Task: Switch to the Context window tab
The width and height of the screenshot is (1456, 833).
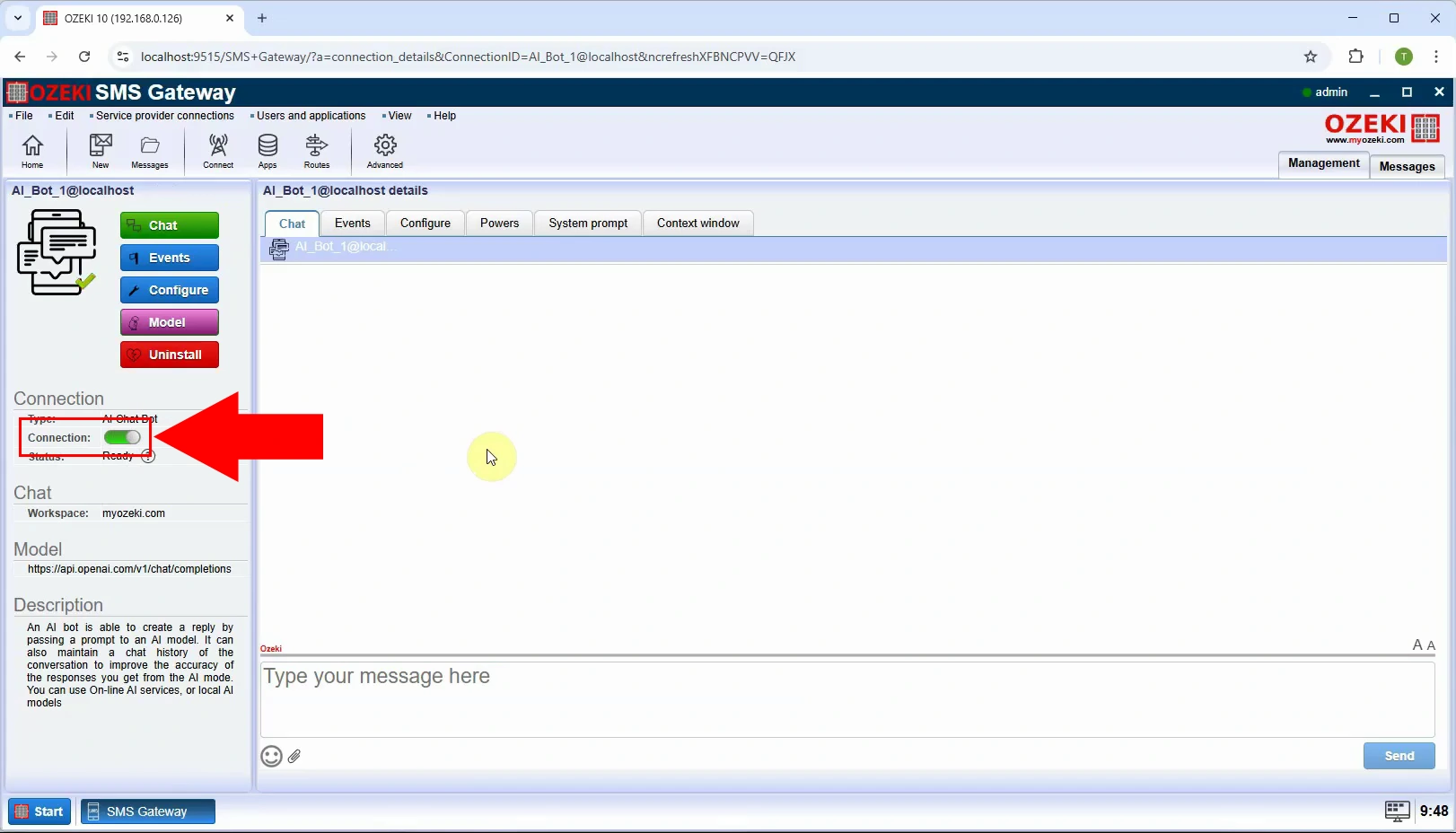Action: (698, 224)
